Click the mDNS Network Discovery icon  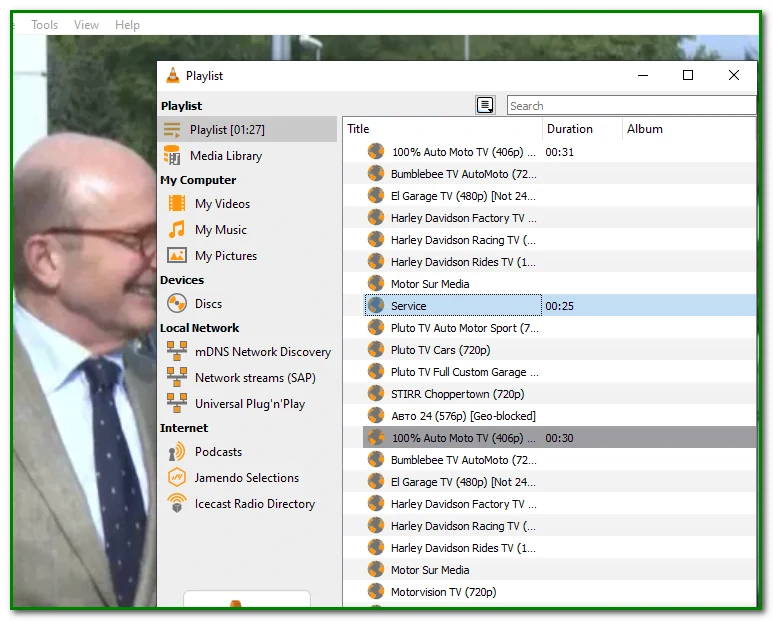pos(176,351)
